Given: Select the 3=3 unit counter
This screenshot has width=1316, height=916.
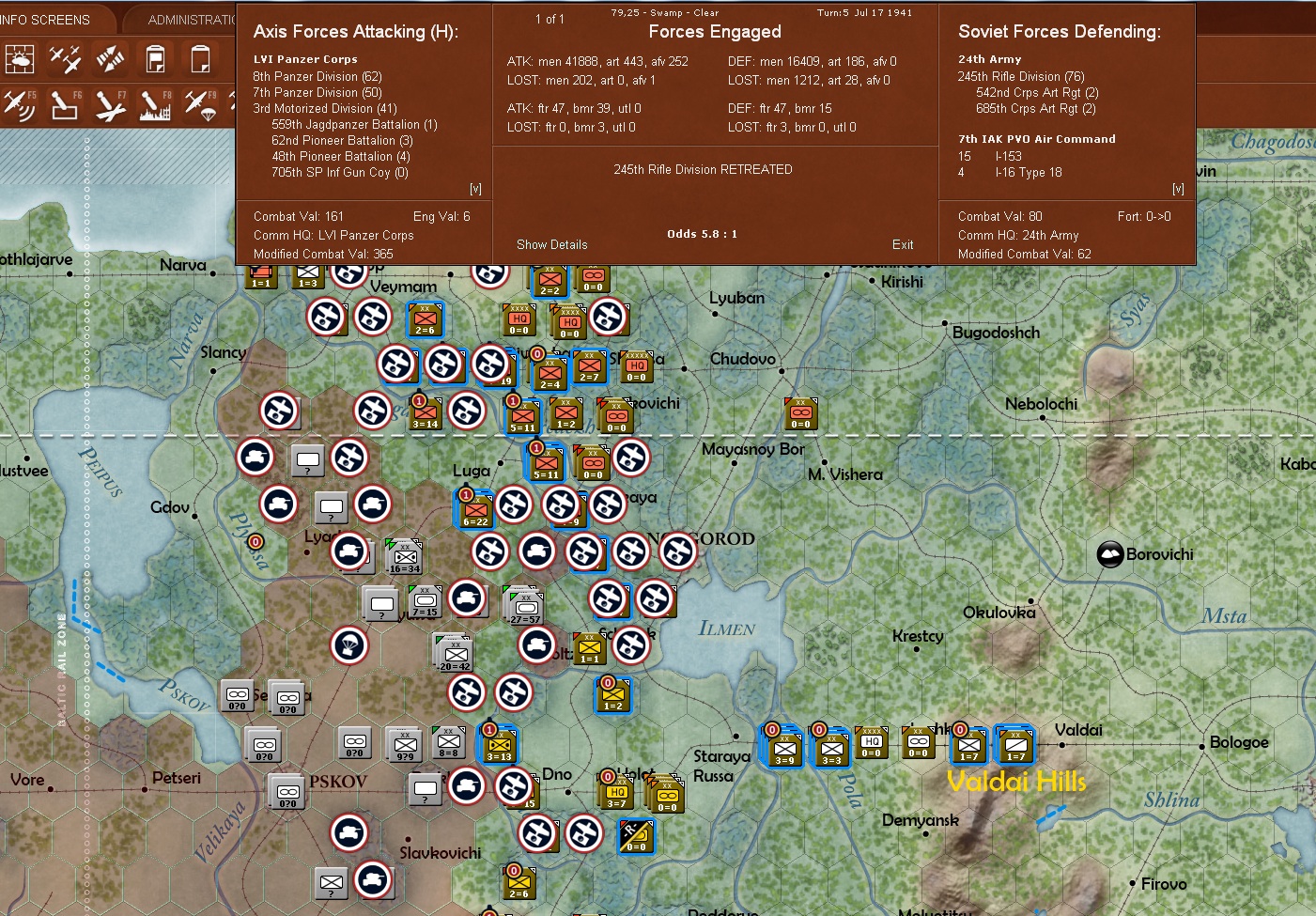Looking at the screenshot, I should [831, 748].
